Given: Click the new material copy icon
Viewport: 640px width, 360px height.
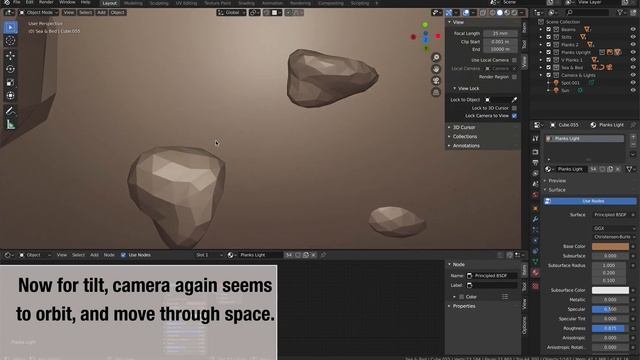Looking at the screenshot, I should click(x=610, y=169).
